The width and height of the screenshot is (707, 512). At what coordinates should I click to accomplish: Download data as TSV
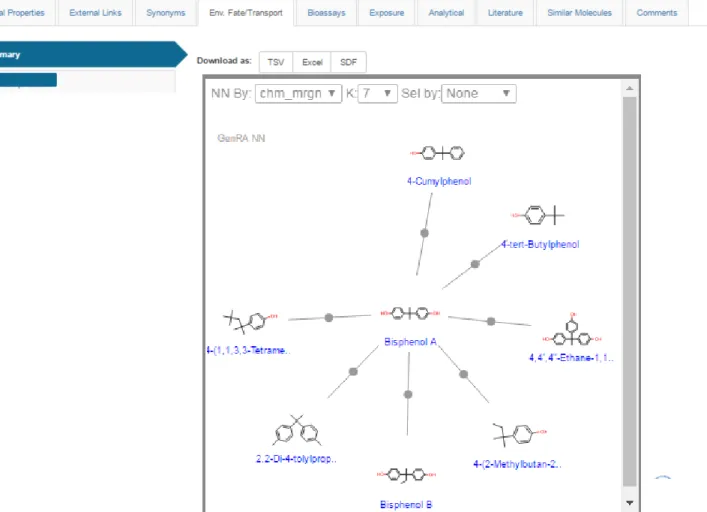(276, 62)
